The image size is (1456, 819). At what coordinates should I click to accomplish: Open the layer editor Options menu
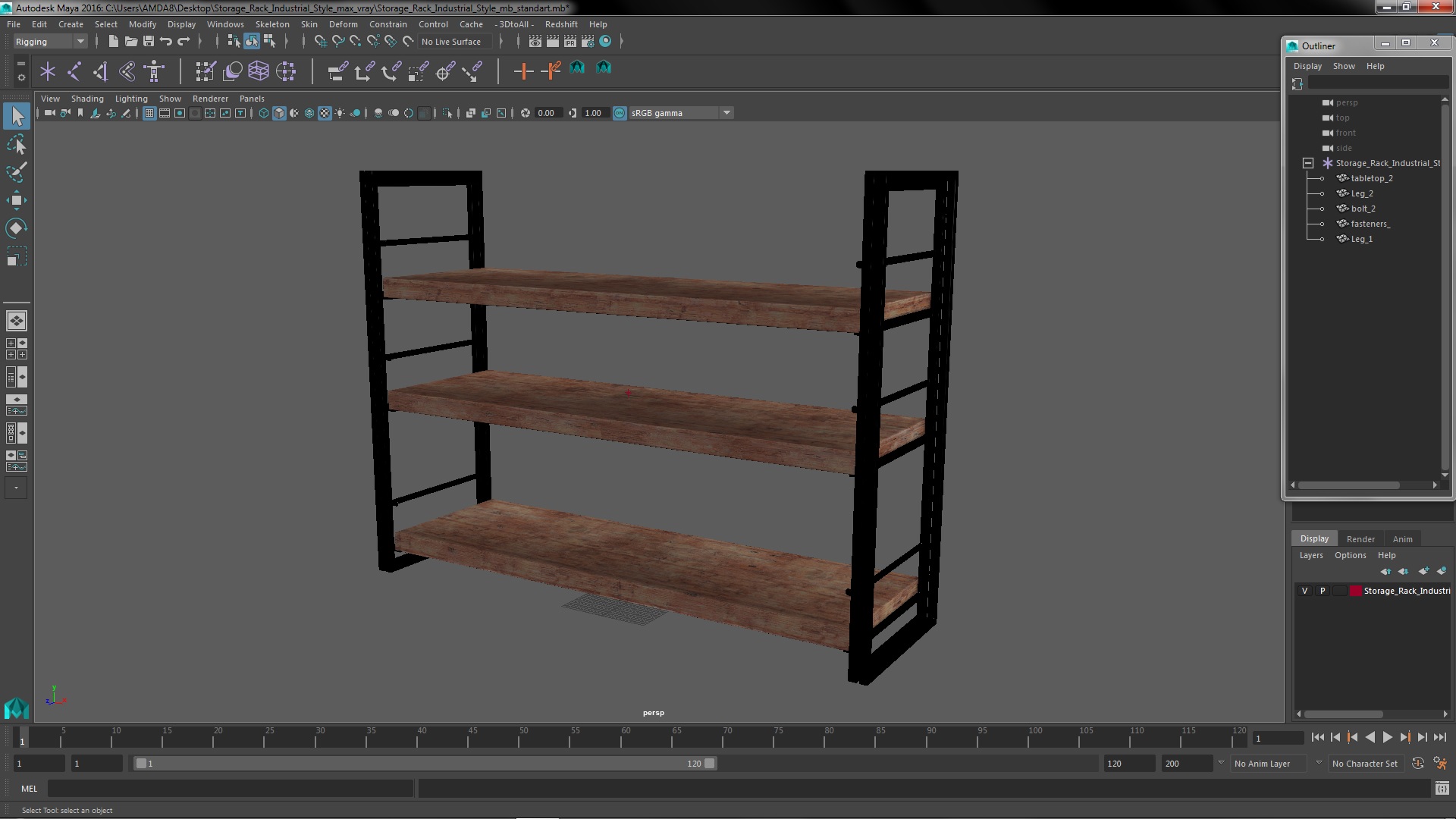point(1350,555)
